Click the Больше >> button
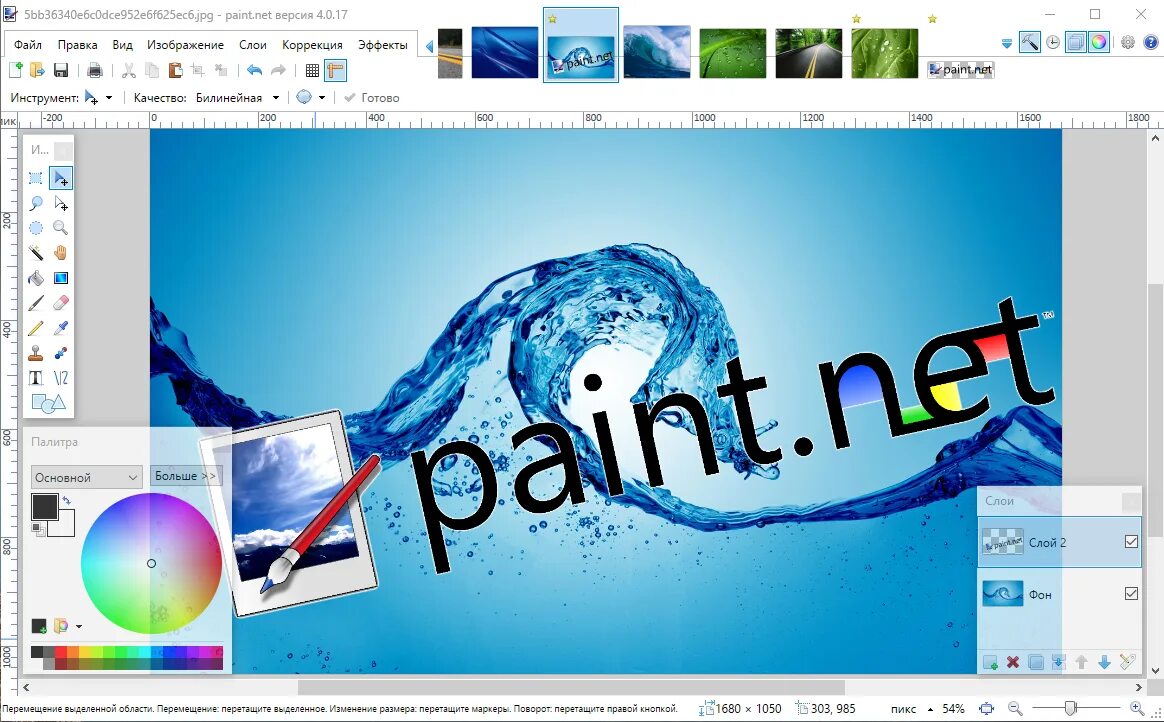The height and width of the screenshot is (722, 1164). click(x=186, y=476)
